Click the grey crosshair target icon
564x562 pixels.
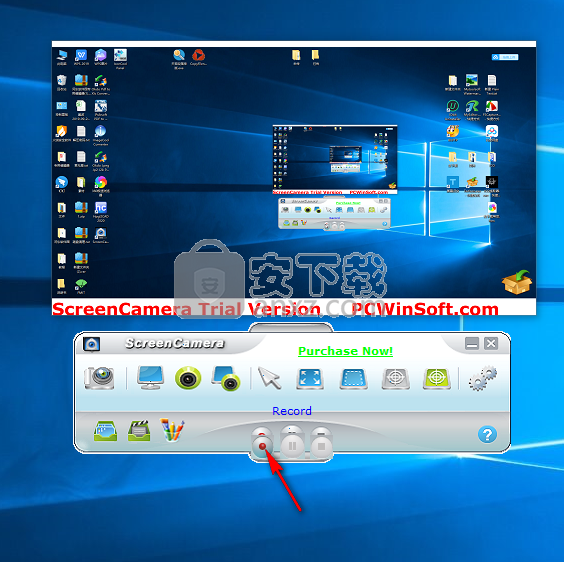[396, 379]
